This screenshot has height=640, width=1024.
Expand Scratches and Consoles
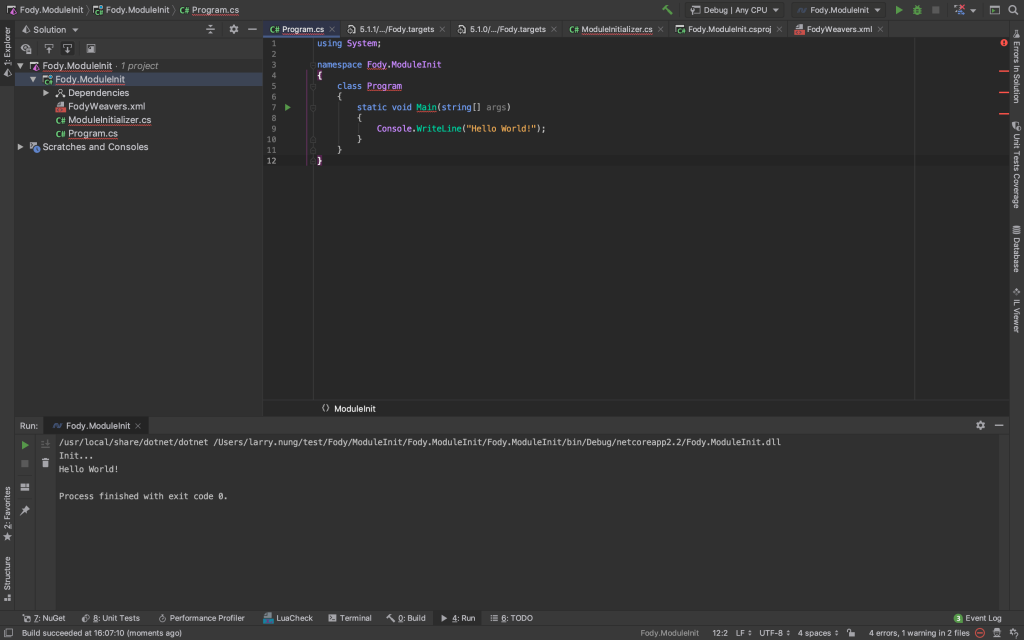21,147
